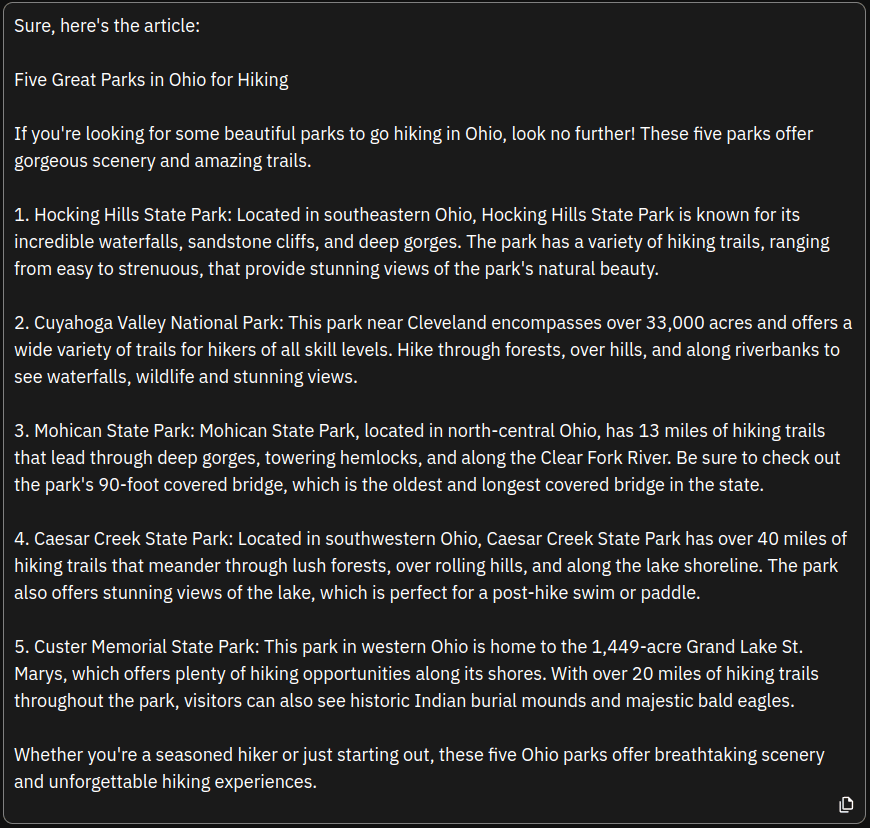Click the 'Caesar Creek State Park:' list heading

133,539
